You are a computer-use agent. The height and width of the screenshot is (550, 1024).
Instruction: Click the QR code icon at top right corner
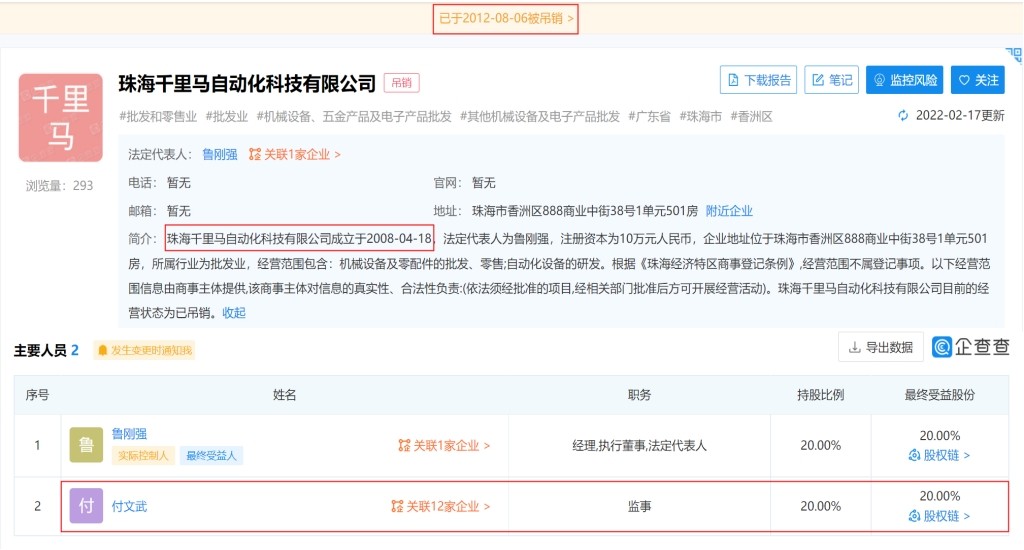coord(1014,55)
